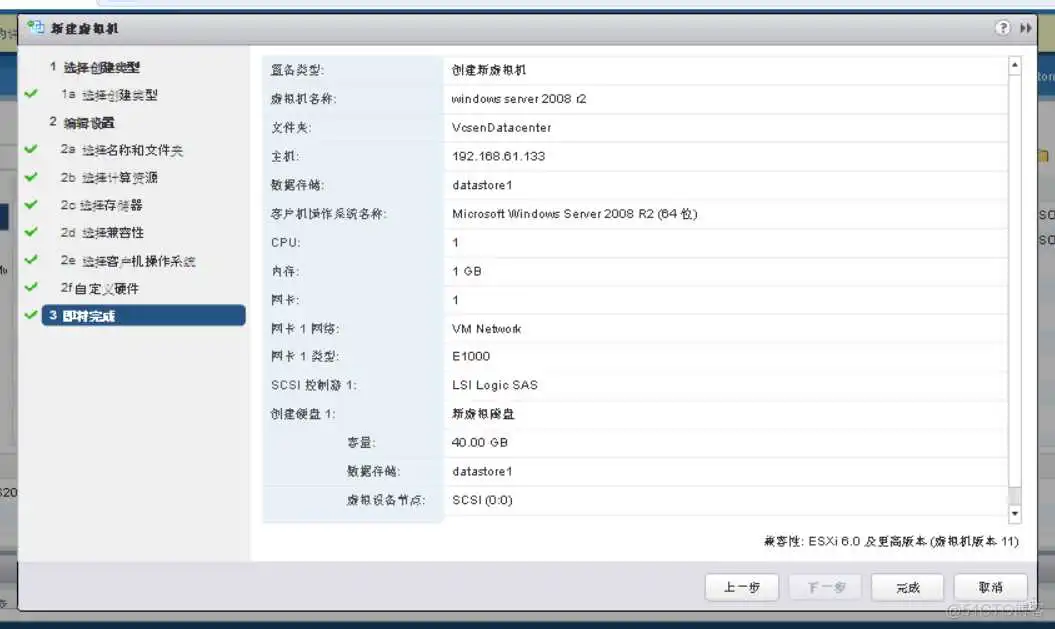
Task: Click the summary vertical scrollbar track
Action: [x=1015, y=289]
